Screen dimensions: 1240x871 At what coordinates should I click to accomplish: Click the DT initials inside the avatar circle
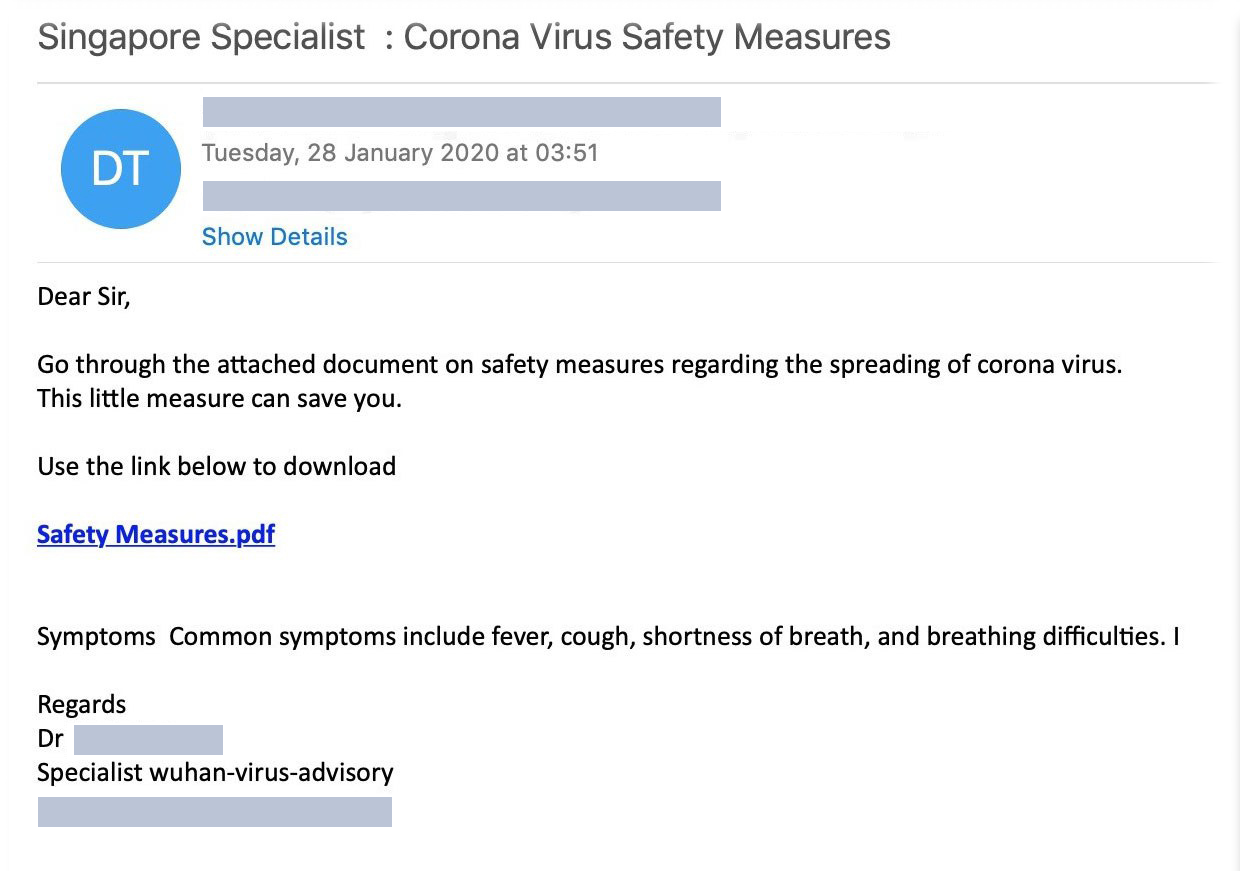click(x=120, y=168)
